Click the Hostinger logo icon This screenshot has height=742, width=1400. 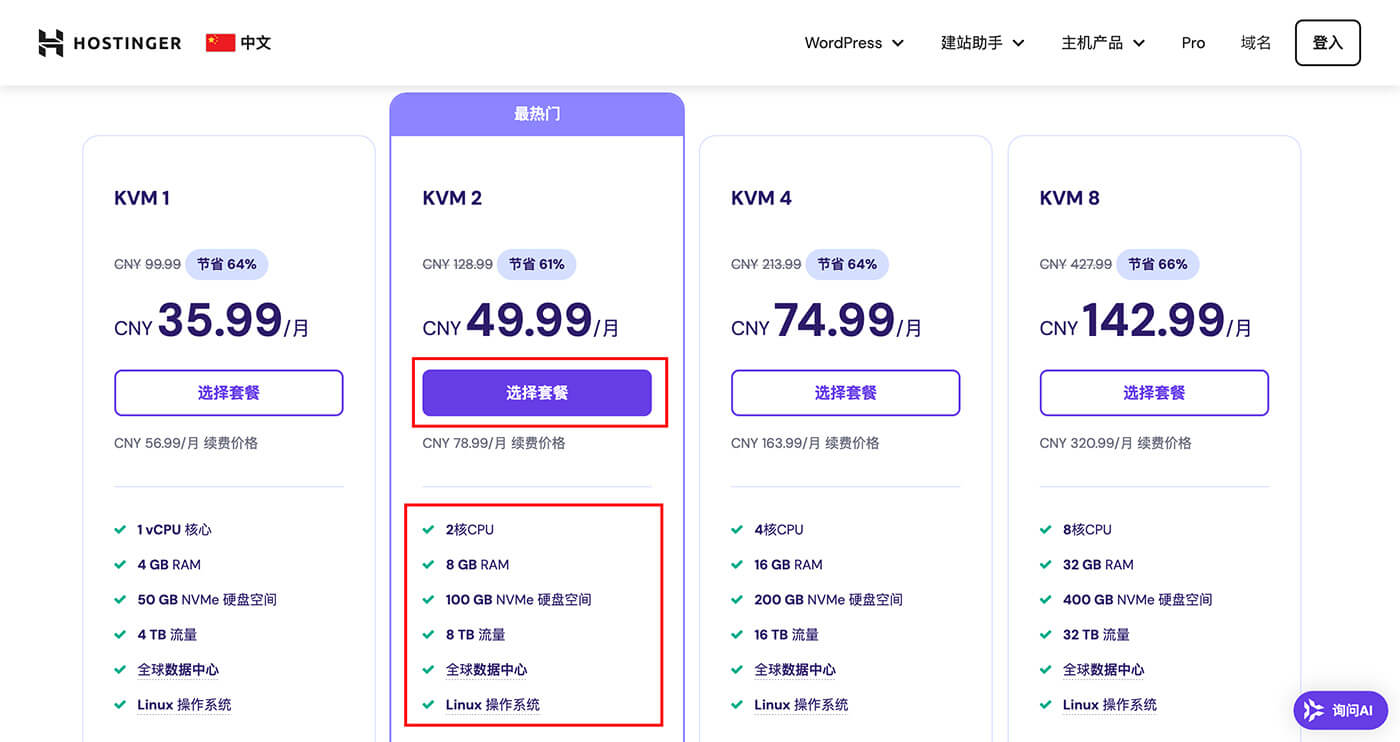pyautogui.click(x=51, y=43)
